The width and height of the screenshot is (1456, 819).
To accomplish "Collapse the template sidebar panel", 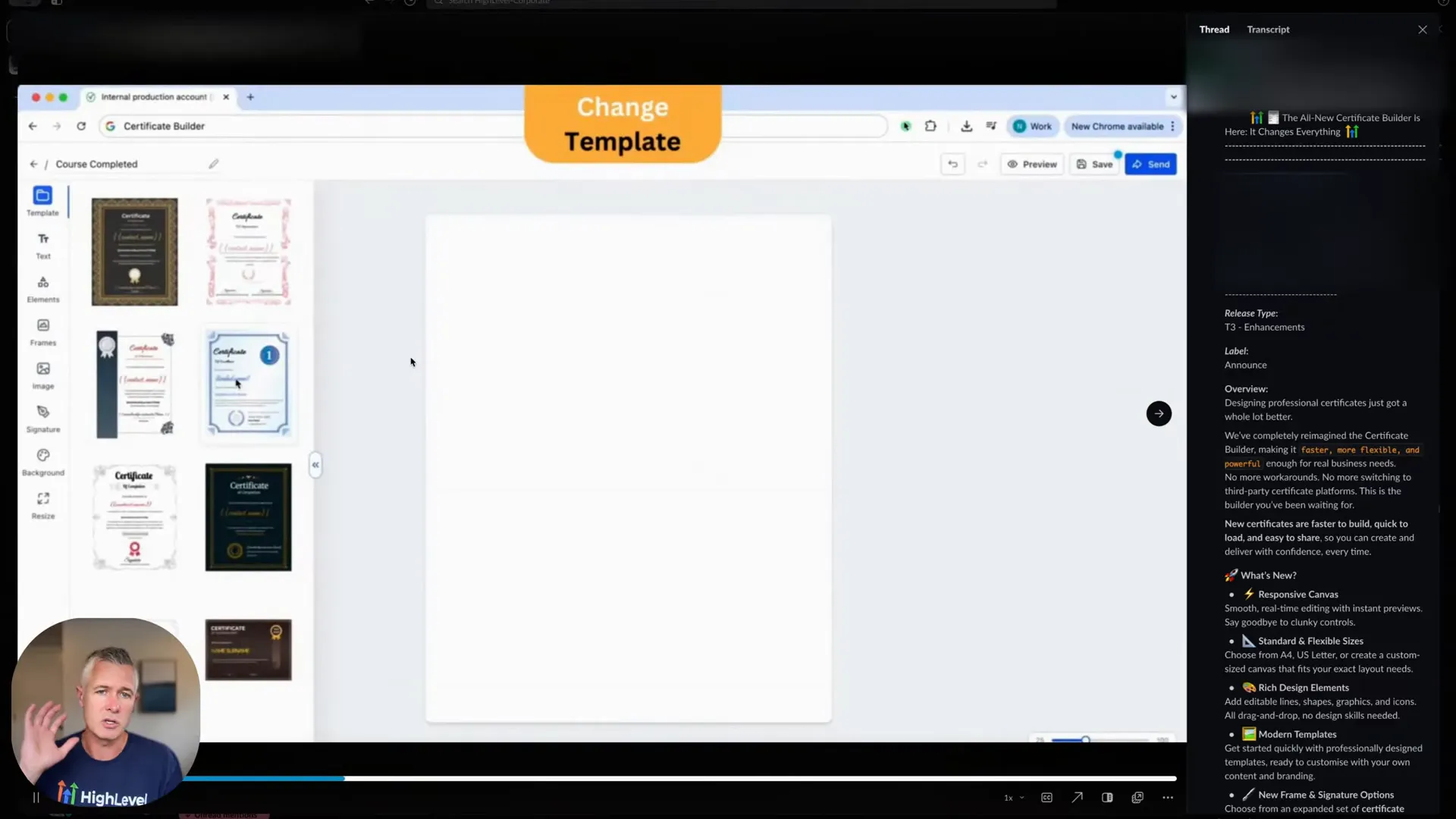I will click(x=315, y=464).
